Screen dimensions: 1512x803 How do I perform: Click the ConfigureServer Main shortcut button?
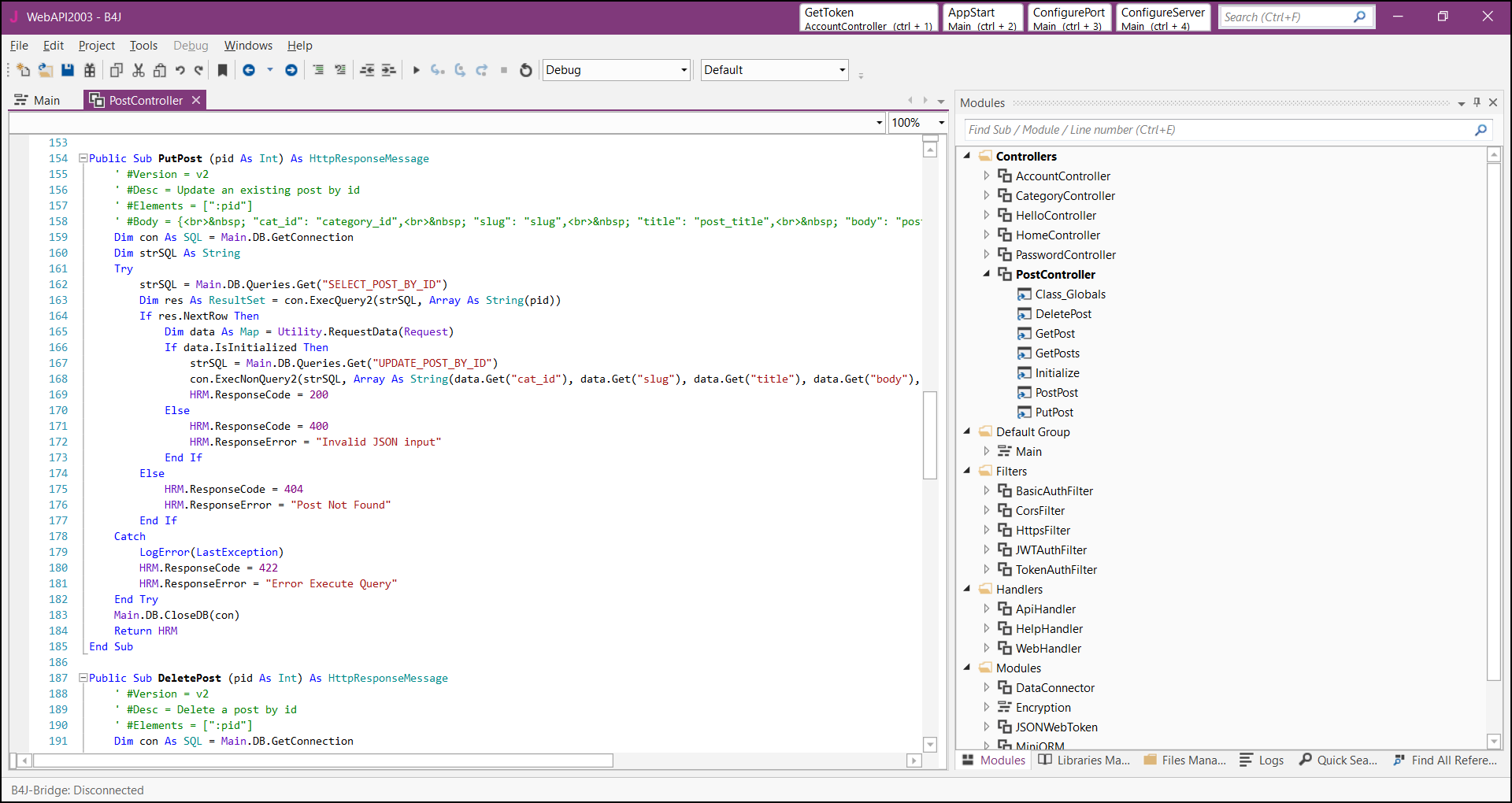tap(1162, 18)
